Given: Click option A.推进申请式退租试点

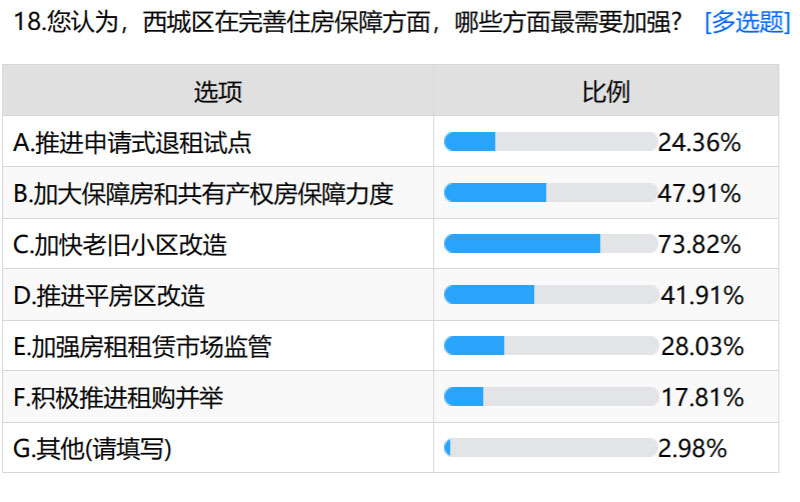Looking at the screenshot, I should pyautogui.click(x=132, y=142).
